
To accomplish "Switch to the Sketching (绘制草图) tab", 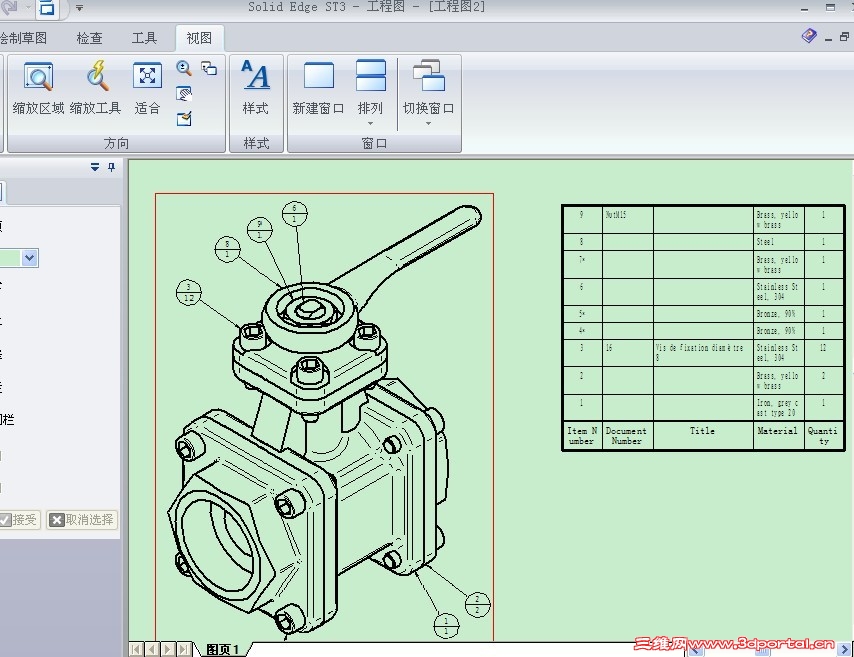I will coord(23,38).
